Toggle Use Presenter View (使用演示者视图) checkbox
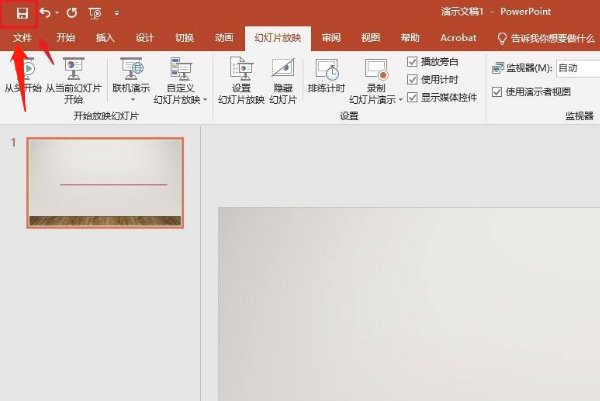 pyautogui.click(x=498, y=92)
